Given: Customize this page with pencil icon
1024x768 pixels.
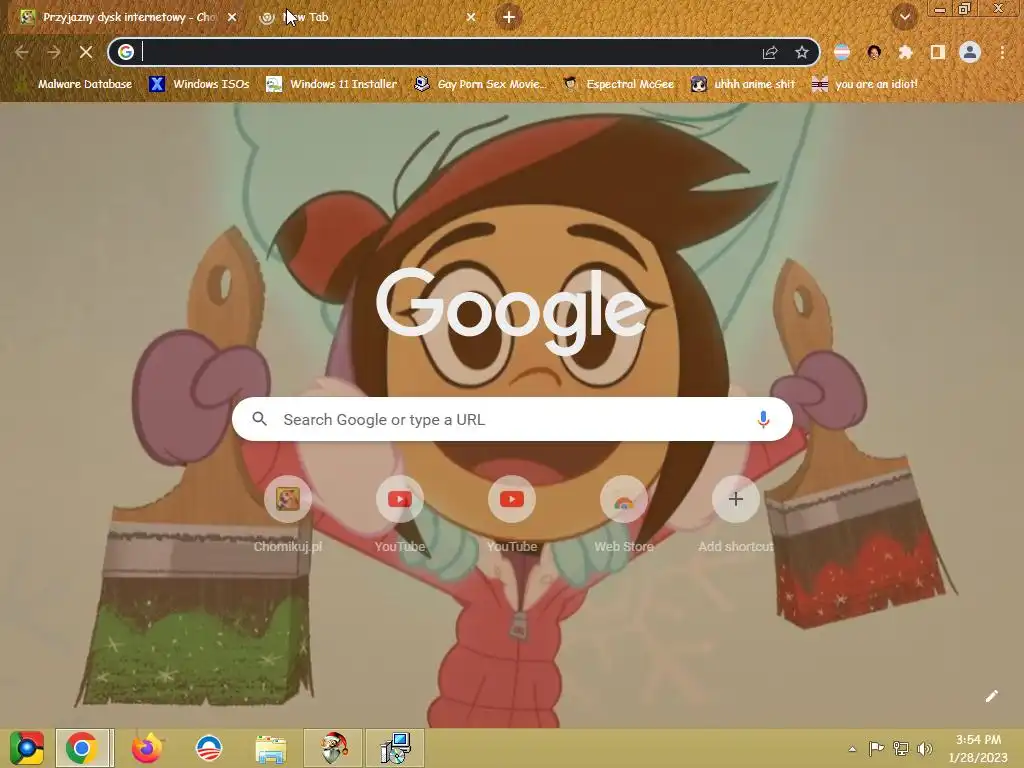Looking at the screenshot, I should pyautogui.click(x=991, y=696).
